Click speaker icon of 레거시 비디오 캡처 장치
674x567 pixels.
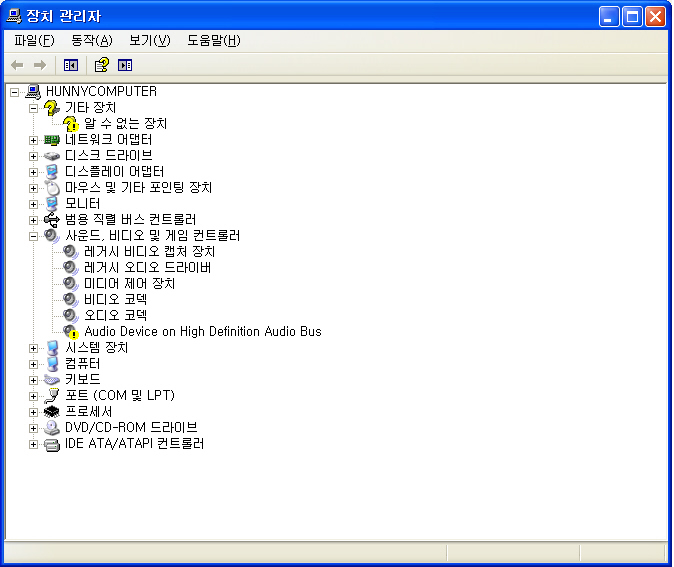(71, 251)
